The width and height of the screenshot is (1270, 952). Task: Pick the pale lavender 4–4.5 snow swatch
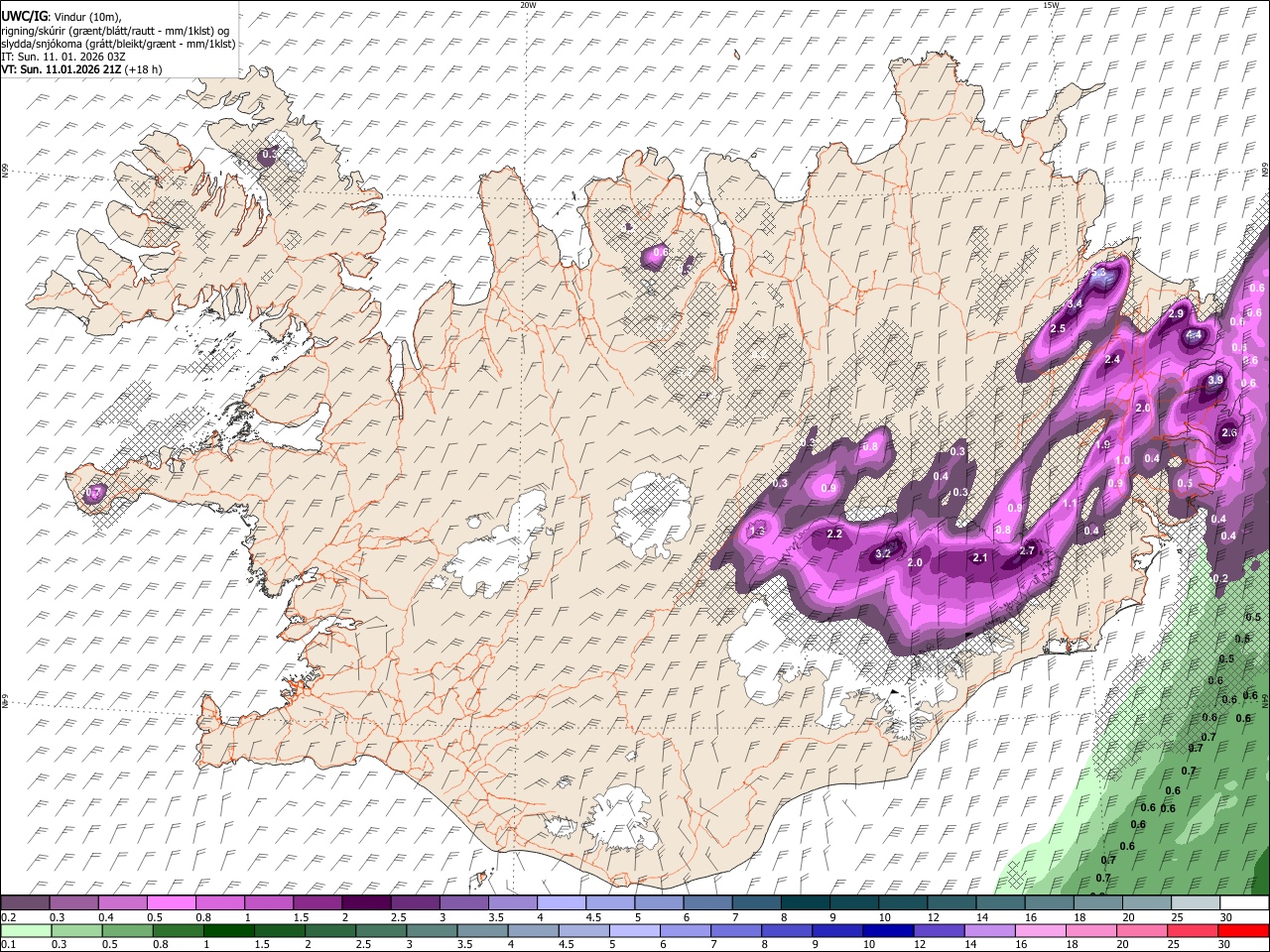tap(562, 902)
